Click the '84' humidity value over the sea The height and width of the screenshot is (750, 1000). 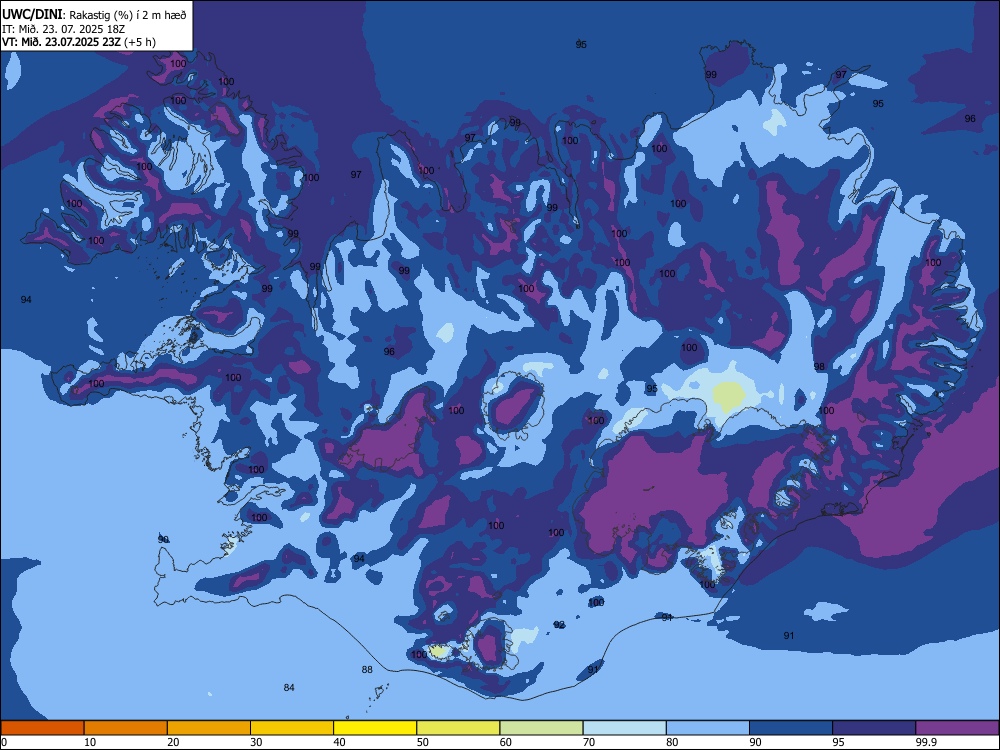289,688
